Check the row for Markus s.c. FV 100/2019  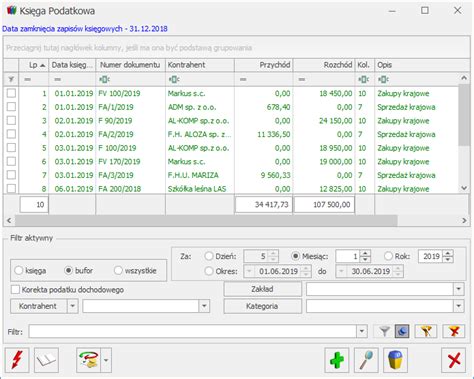pos(11,93)
